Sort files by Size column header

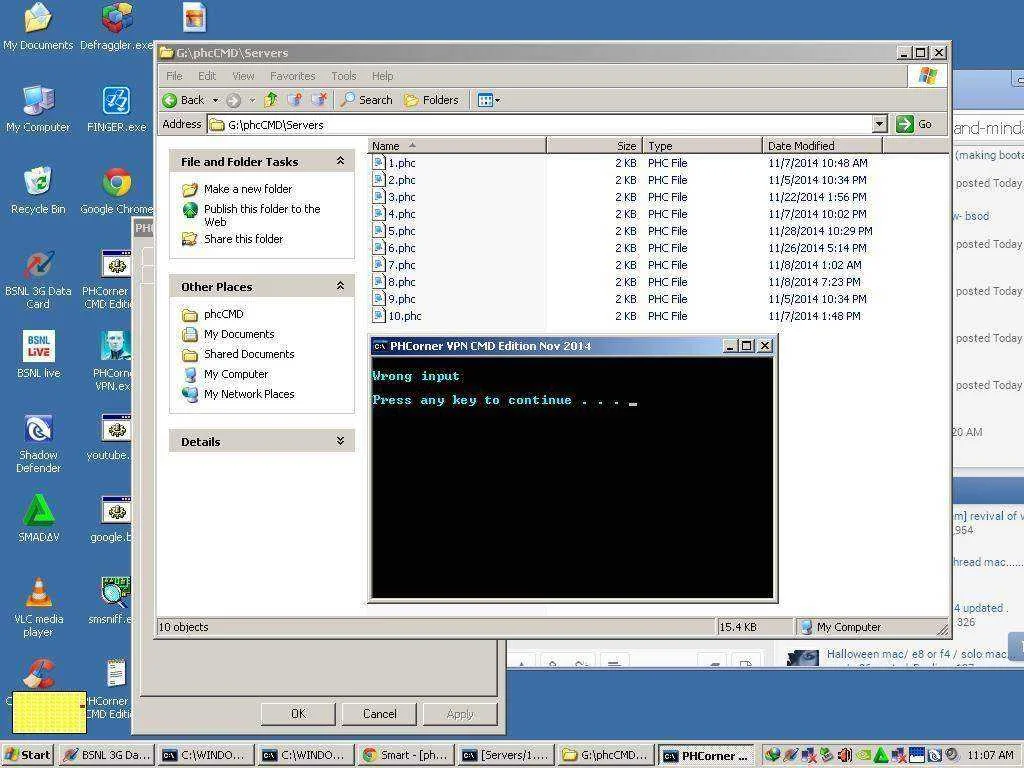[594, 146]
